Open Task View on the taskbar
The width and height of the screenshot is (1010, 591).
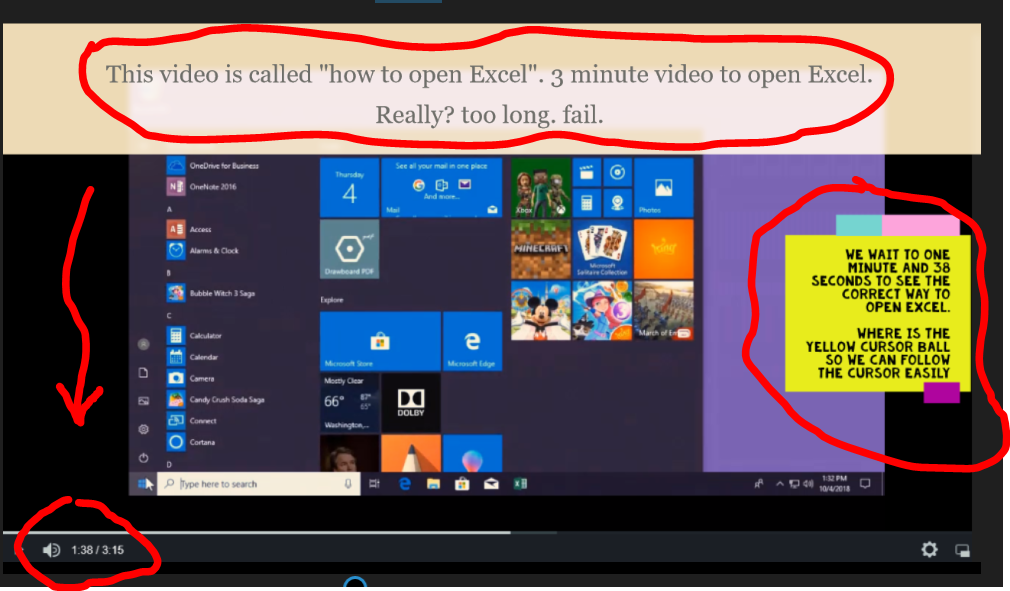click(x=374, y=484)
